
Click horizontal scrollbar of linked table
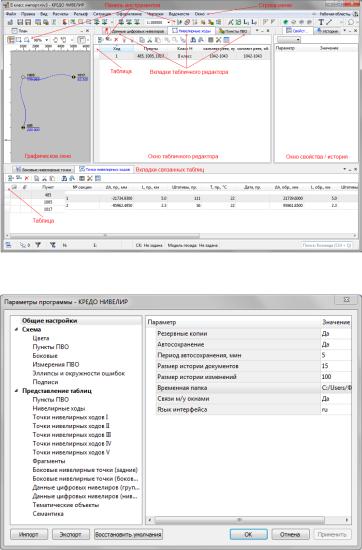[105, 235]
